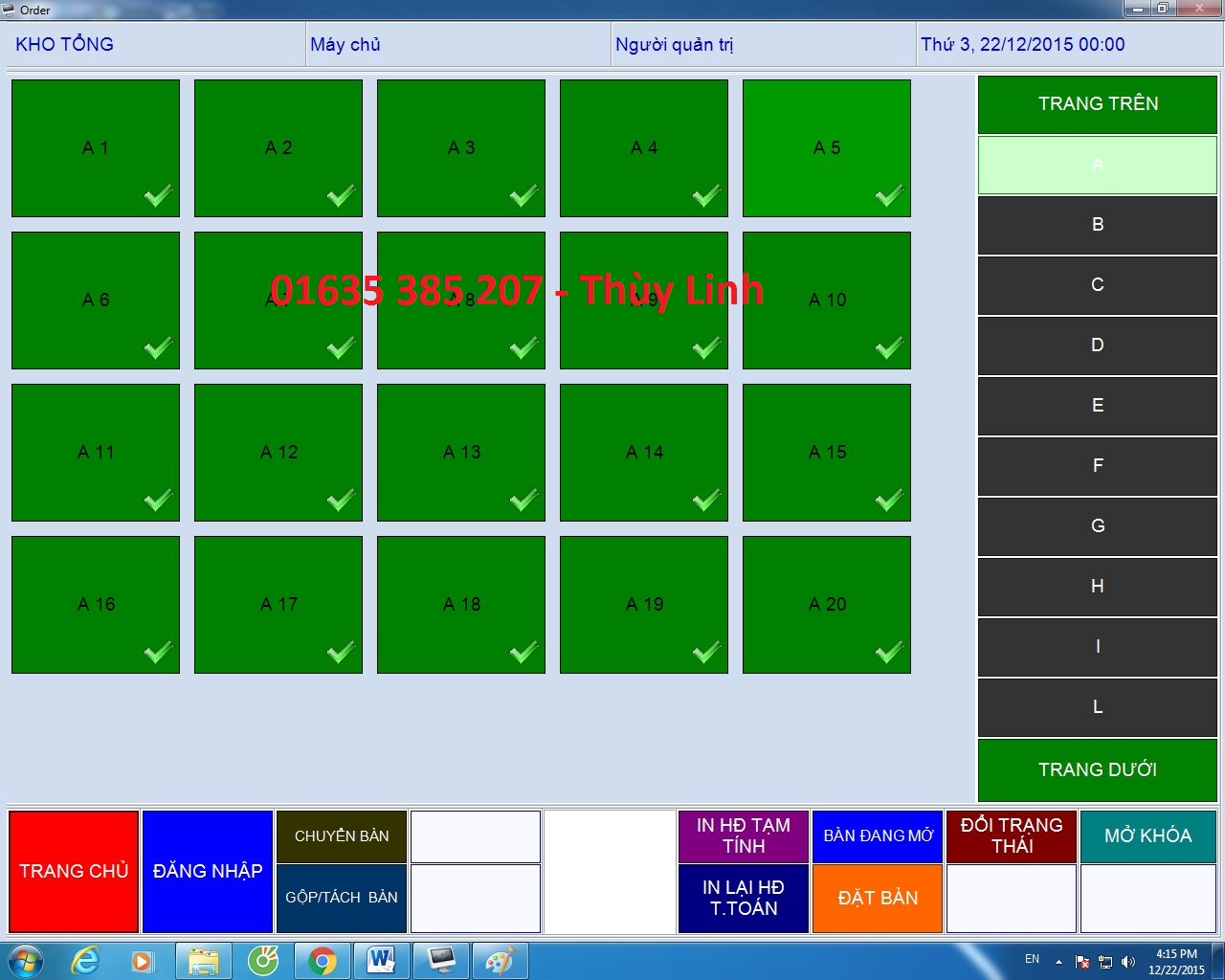Viewport: 1225px width, 980px height.
Task: Open Cốc Cốc browser taskbar icon
Action: (263, 960)
